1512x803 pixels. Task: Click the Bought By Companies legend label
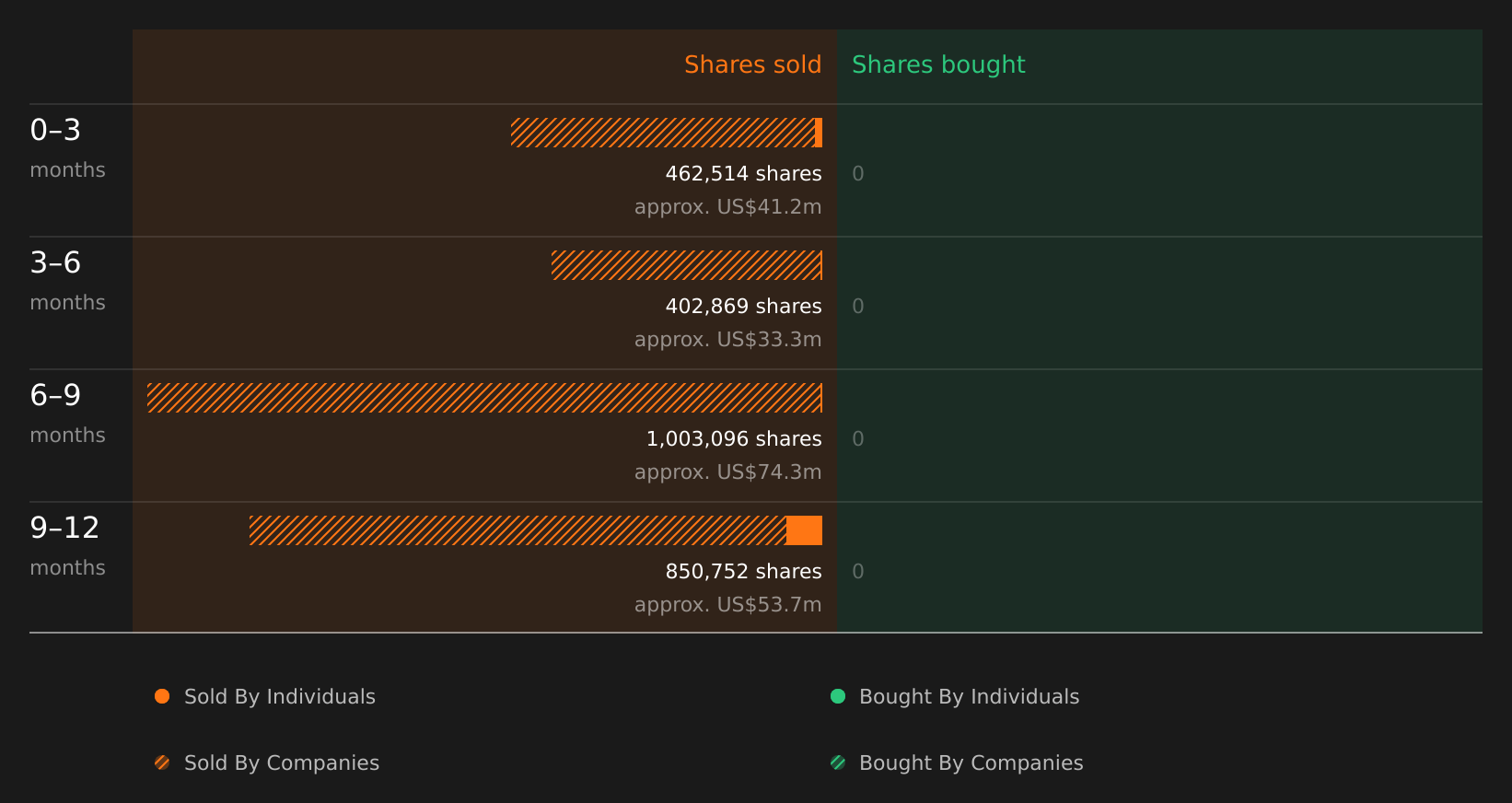coord(971,763)
